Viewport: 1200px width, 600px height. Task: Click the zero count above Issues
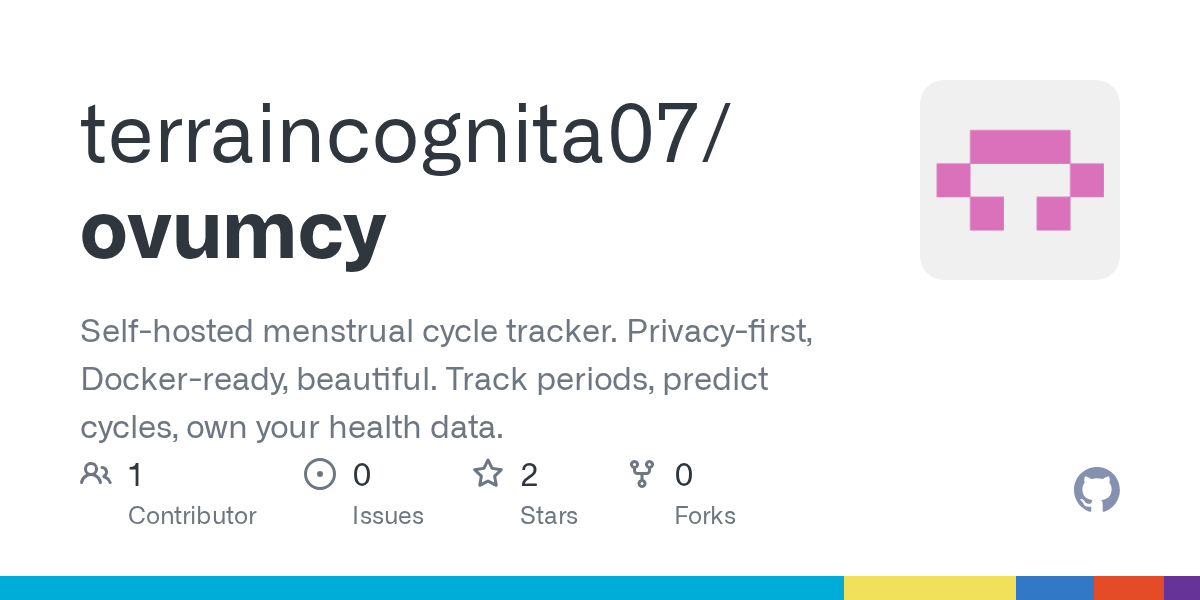coord(362,475)
